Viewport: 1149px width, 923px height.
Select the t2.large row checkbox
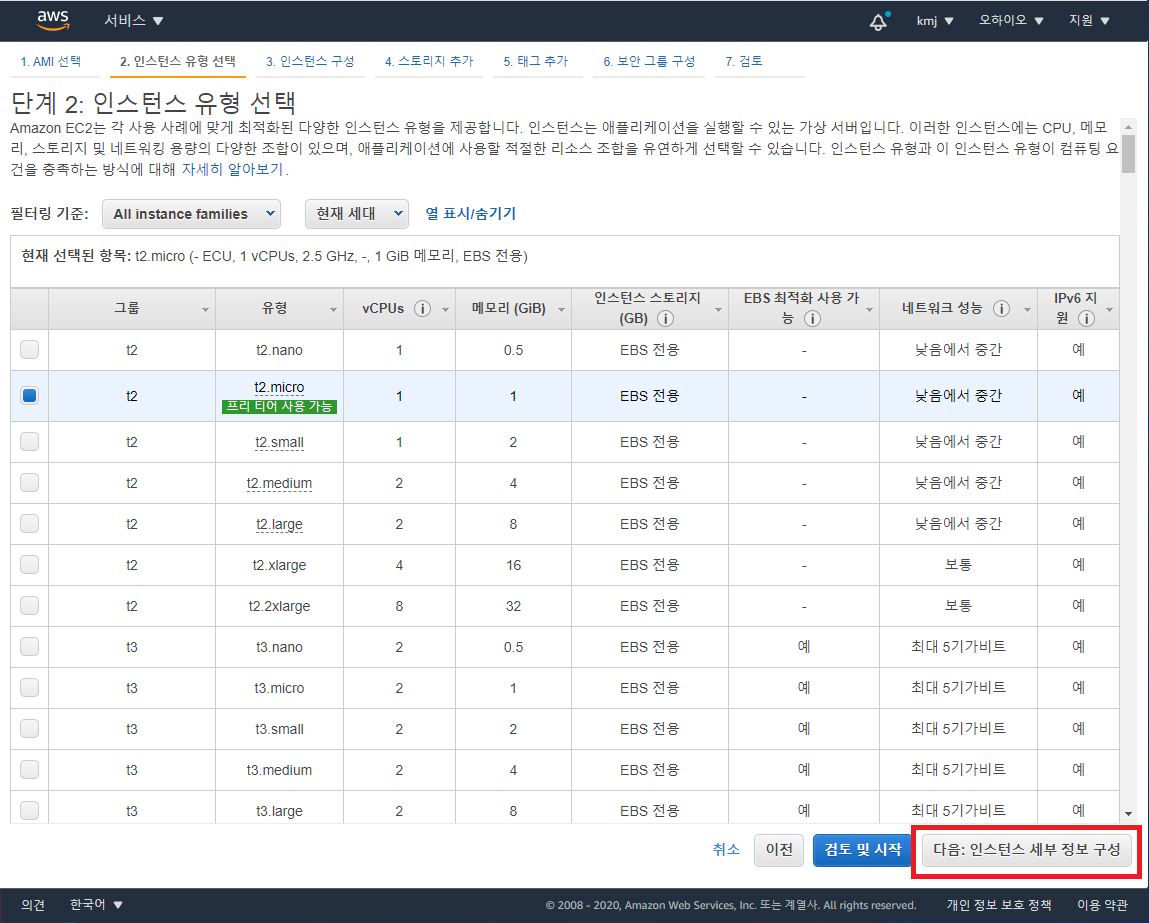click(29, 524)
